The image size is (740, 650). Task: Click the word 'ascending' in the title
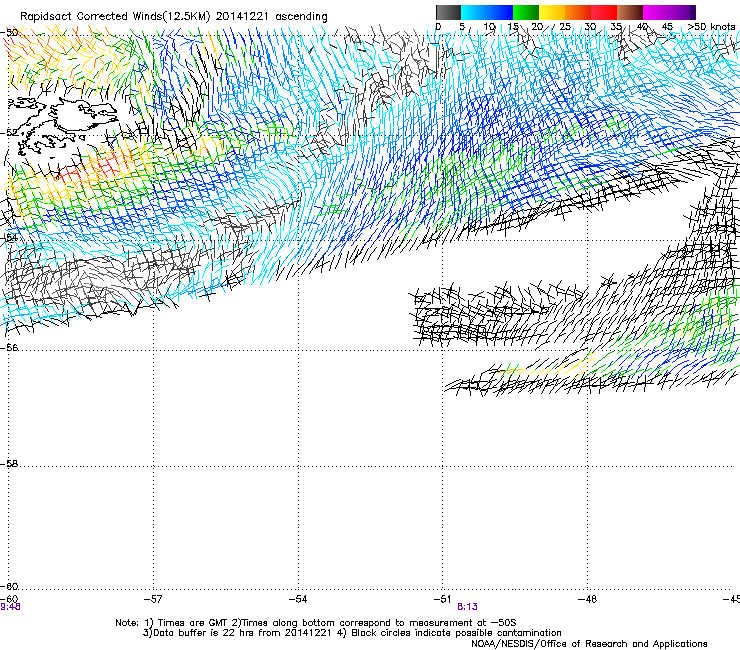[x=301, y=17]
